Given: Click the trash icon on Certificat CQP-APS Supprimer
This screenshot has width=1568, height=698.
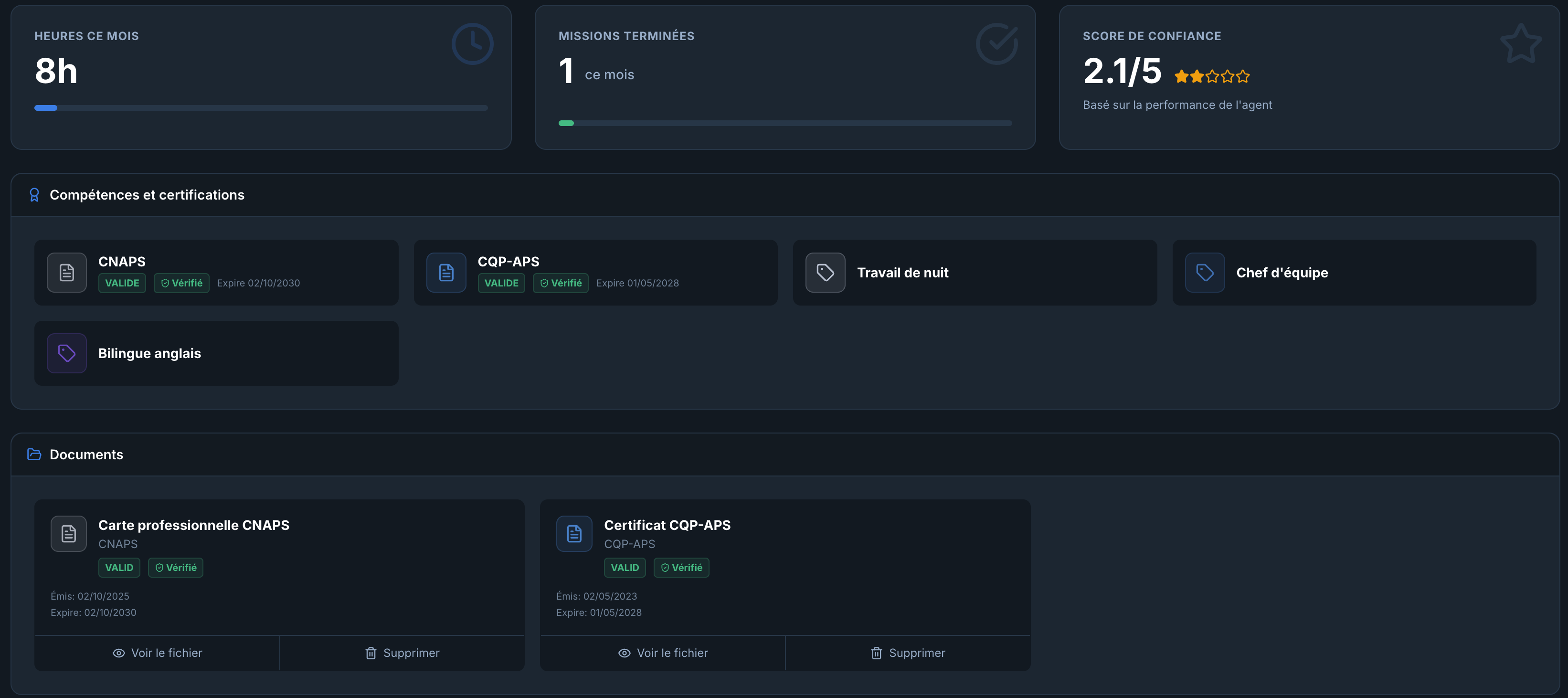Looking at the screenshot, I should 876,653.
